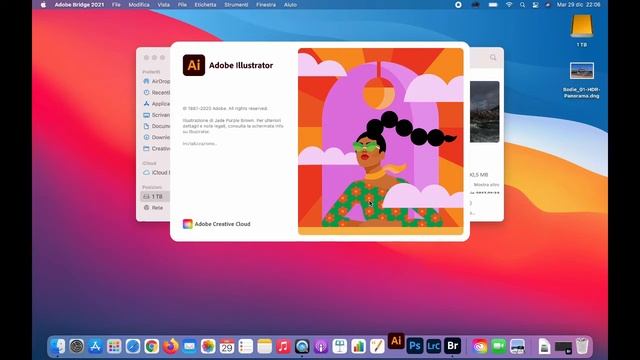Launch Keynote from the Dock
This screenshot has height=360, width=640.
point(340,347)
